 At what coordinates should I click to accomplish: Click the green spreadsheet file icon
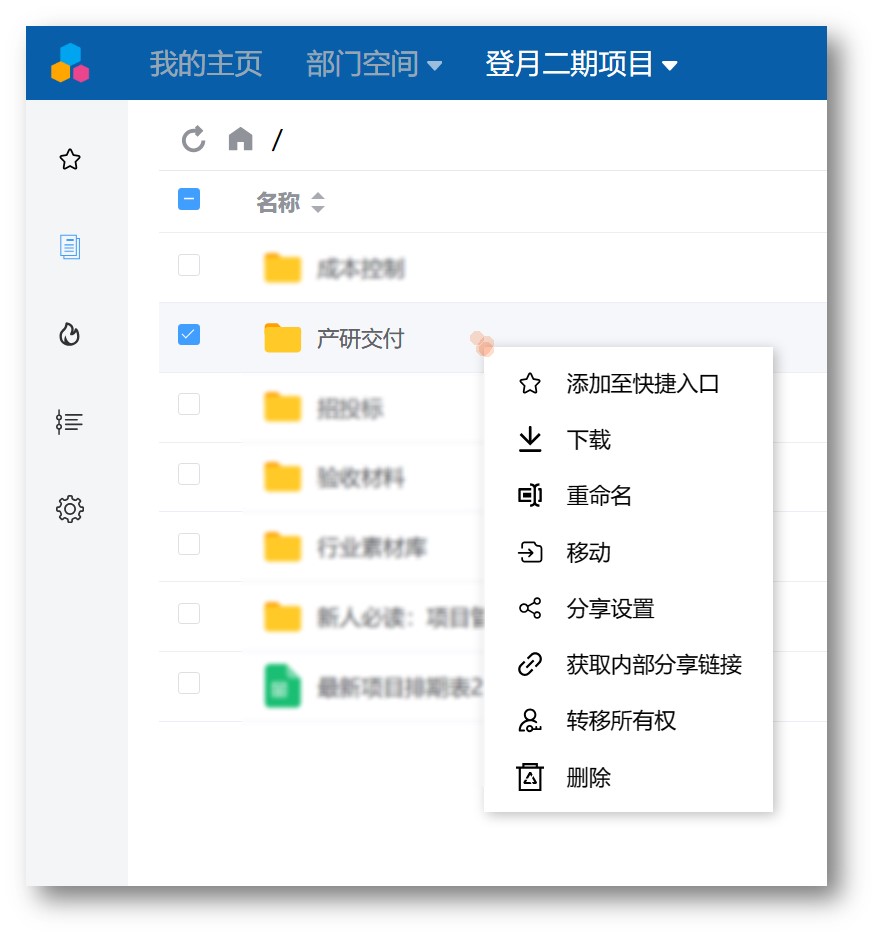coord(282,686)
